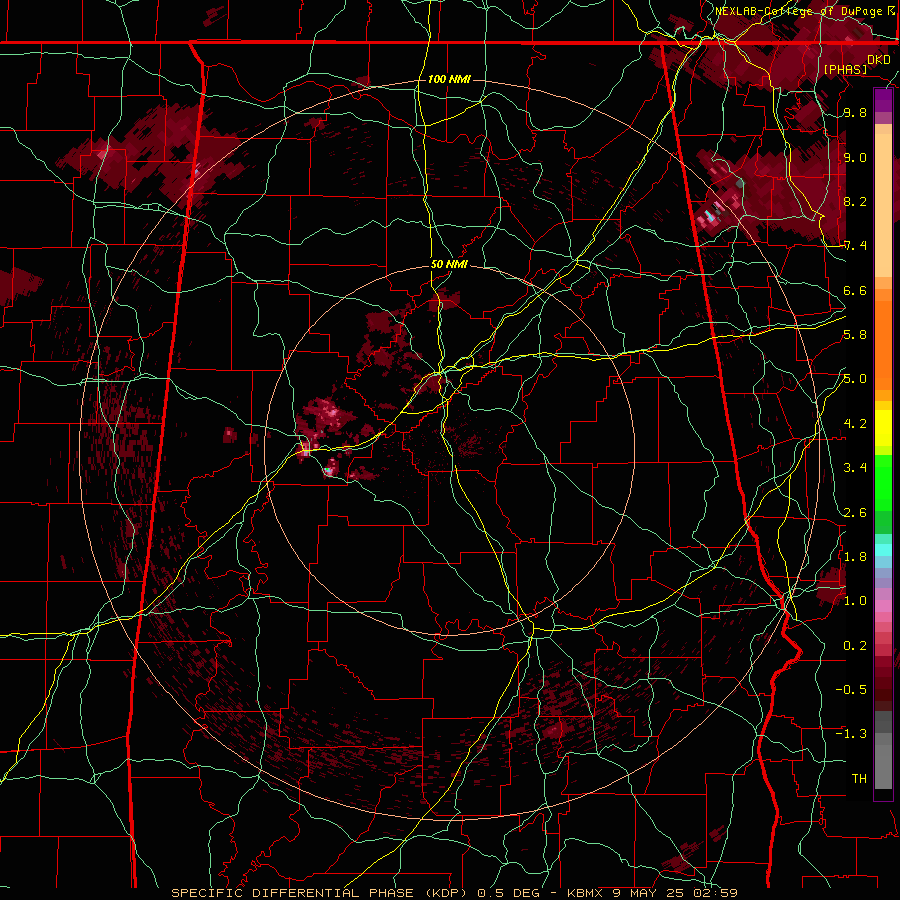Click the 9.0 value on the color scale
Image resolution: width=900 pixels, height=900 pixels.
click(x=855, y=157)
